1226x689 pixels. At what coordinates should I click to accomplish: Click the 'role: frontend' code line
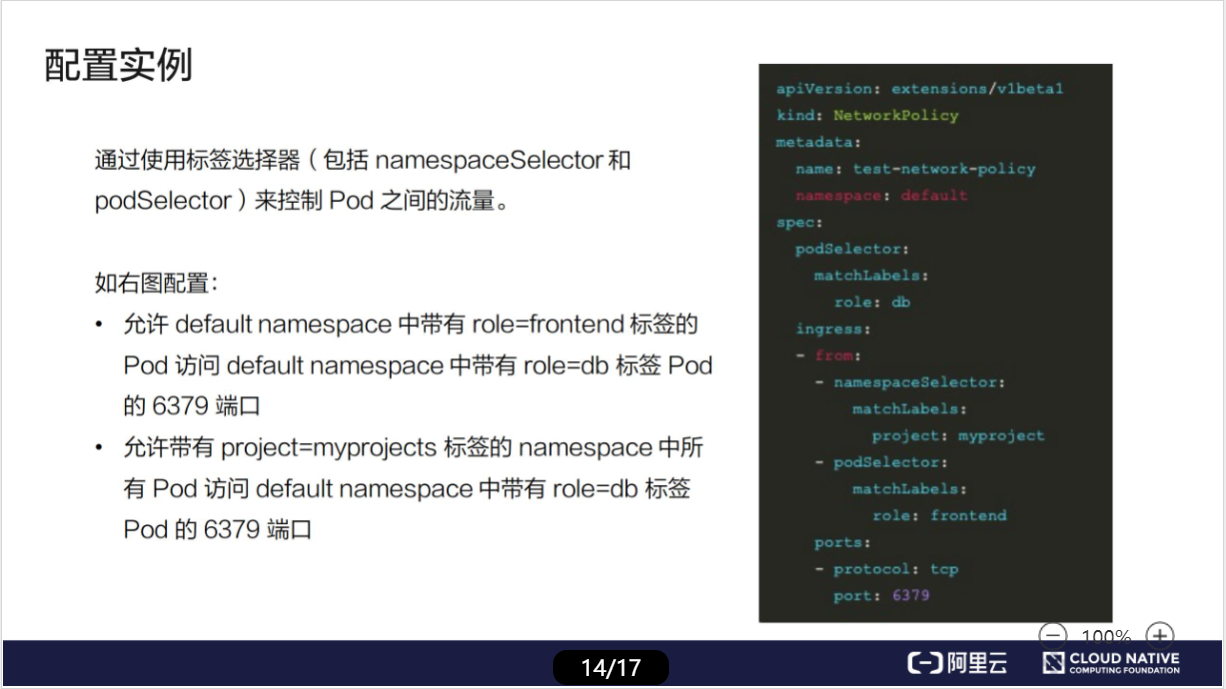[x=939, y=515]
